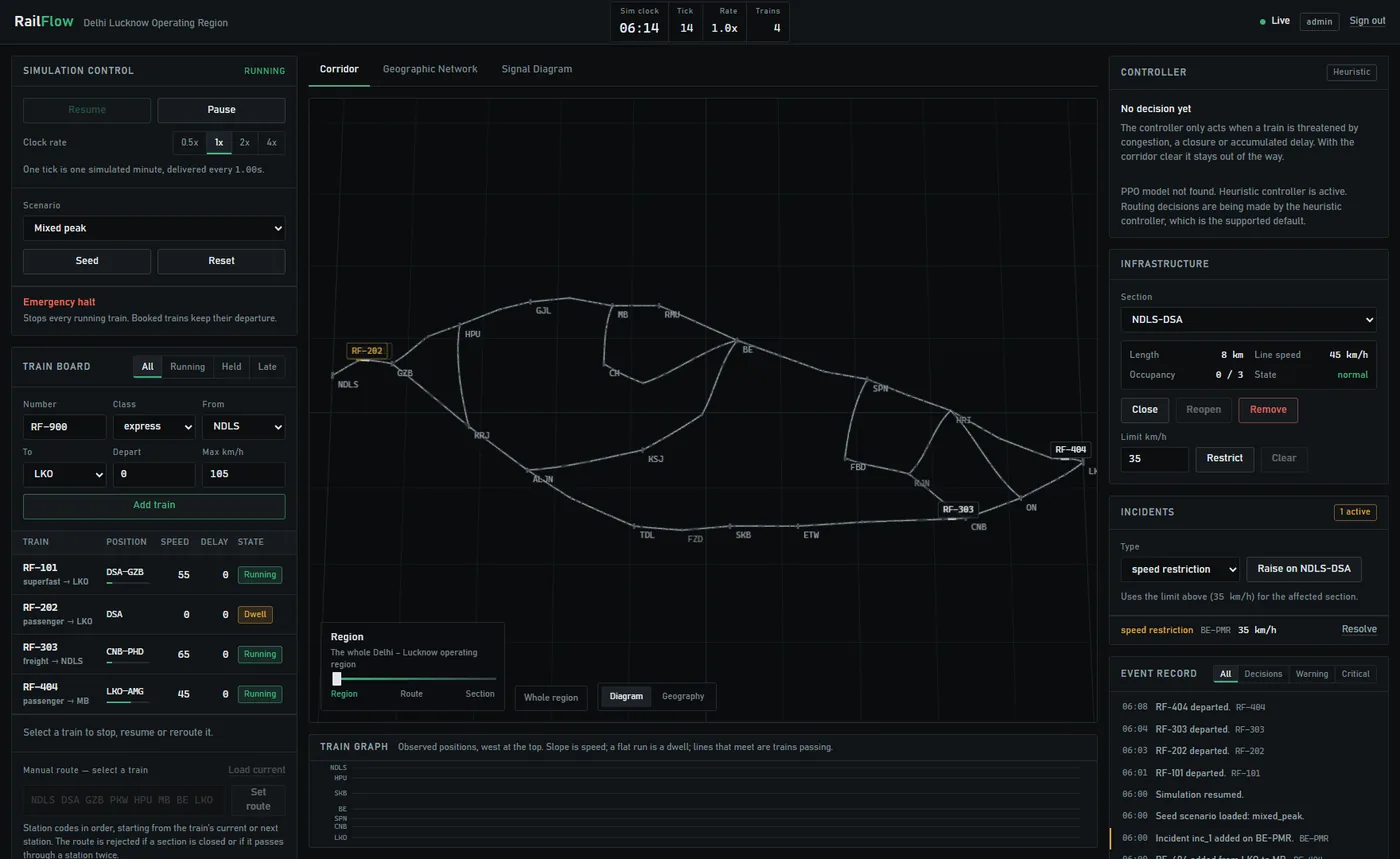Click the RF-202 train marker on the map
This screenshot has height=859, width=1400.
click(367, 351)
